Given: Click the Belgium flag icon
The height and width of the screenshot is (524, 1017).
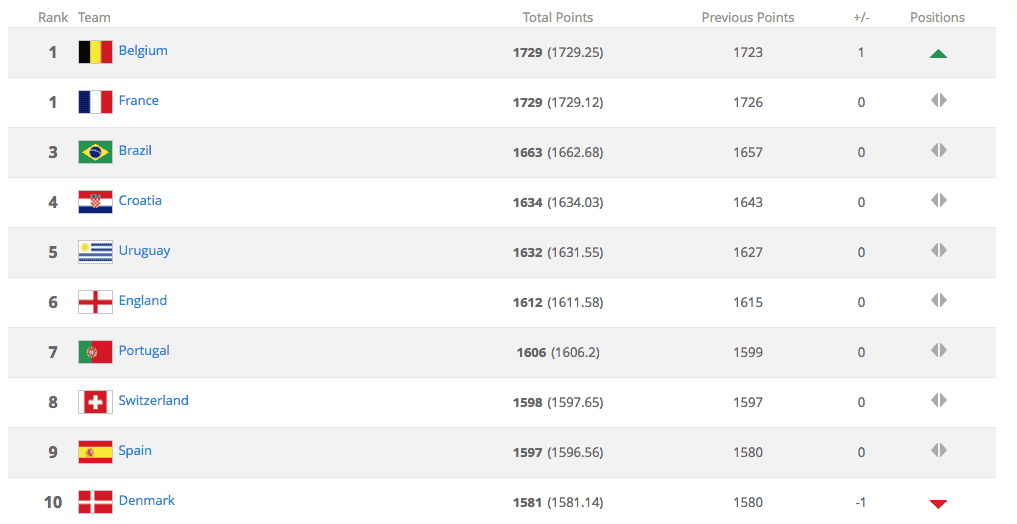Looking at the screenshot, I should pos(95,52).
